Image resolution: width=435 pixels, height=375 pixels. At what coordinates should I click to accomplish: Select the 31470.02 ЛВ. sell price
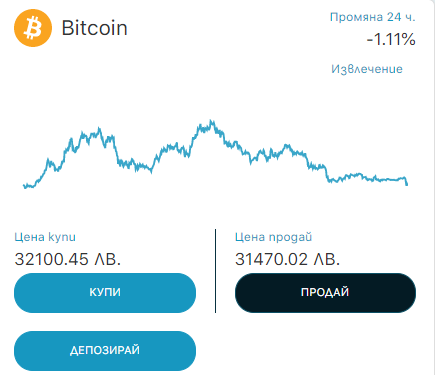287,259
